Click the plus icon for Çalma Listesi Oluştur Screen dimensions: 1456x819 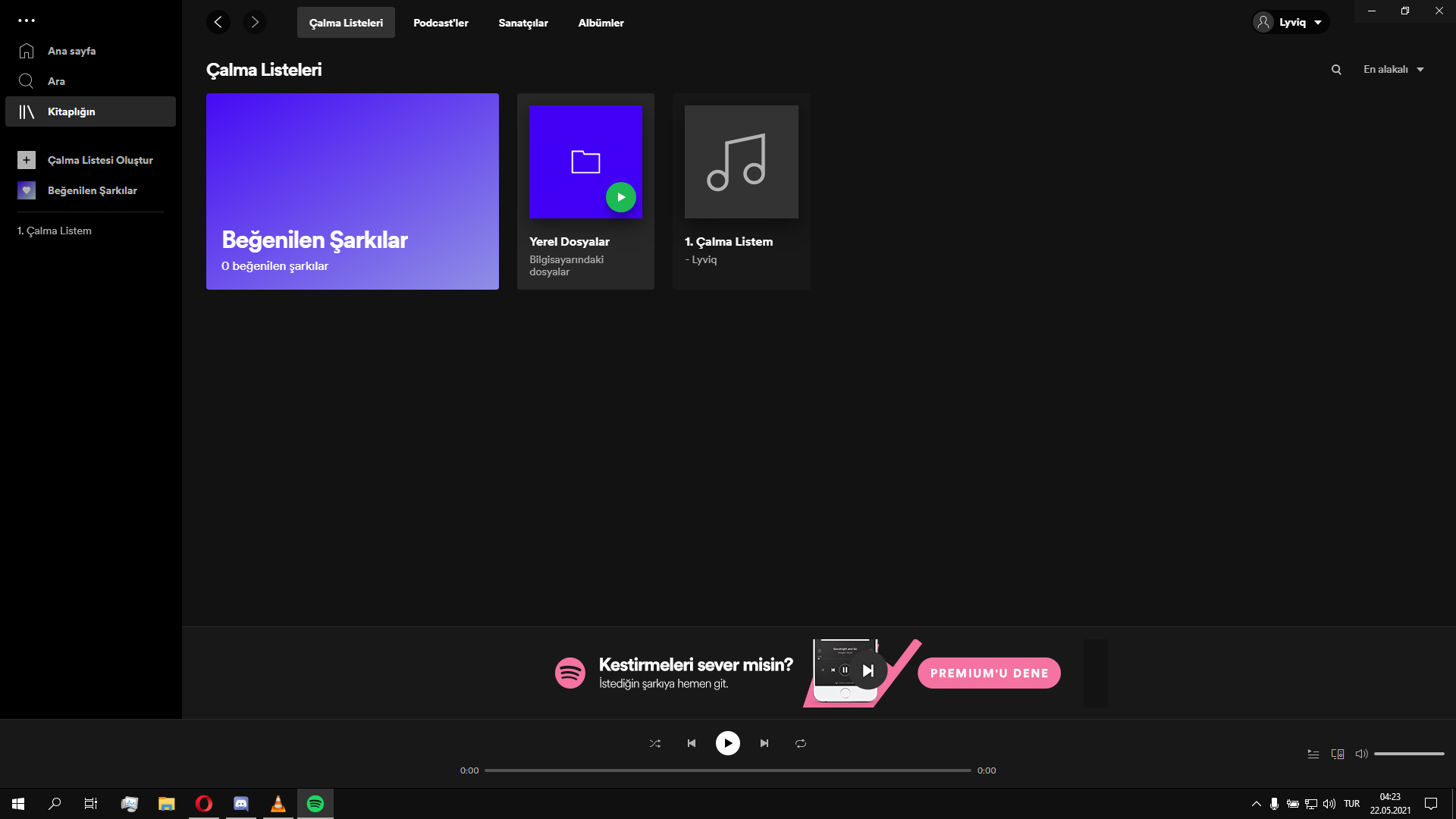[27, 160]
